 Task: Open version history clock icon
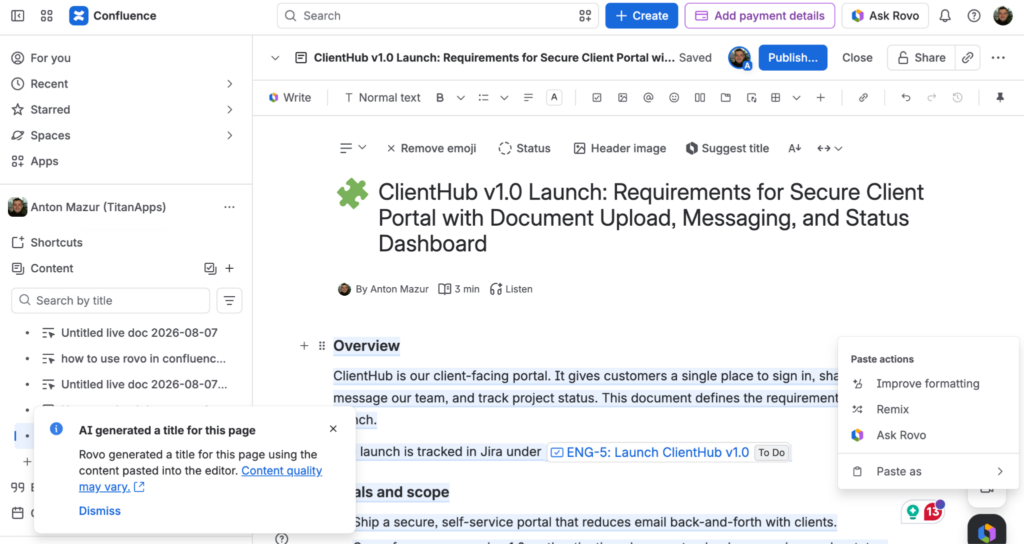point(957,97)
